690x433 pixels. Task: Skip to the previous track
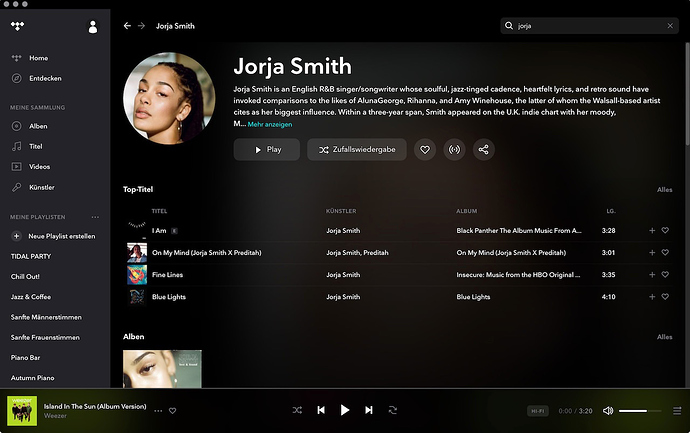coord(321,410)
